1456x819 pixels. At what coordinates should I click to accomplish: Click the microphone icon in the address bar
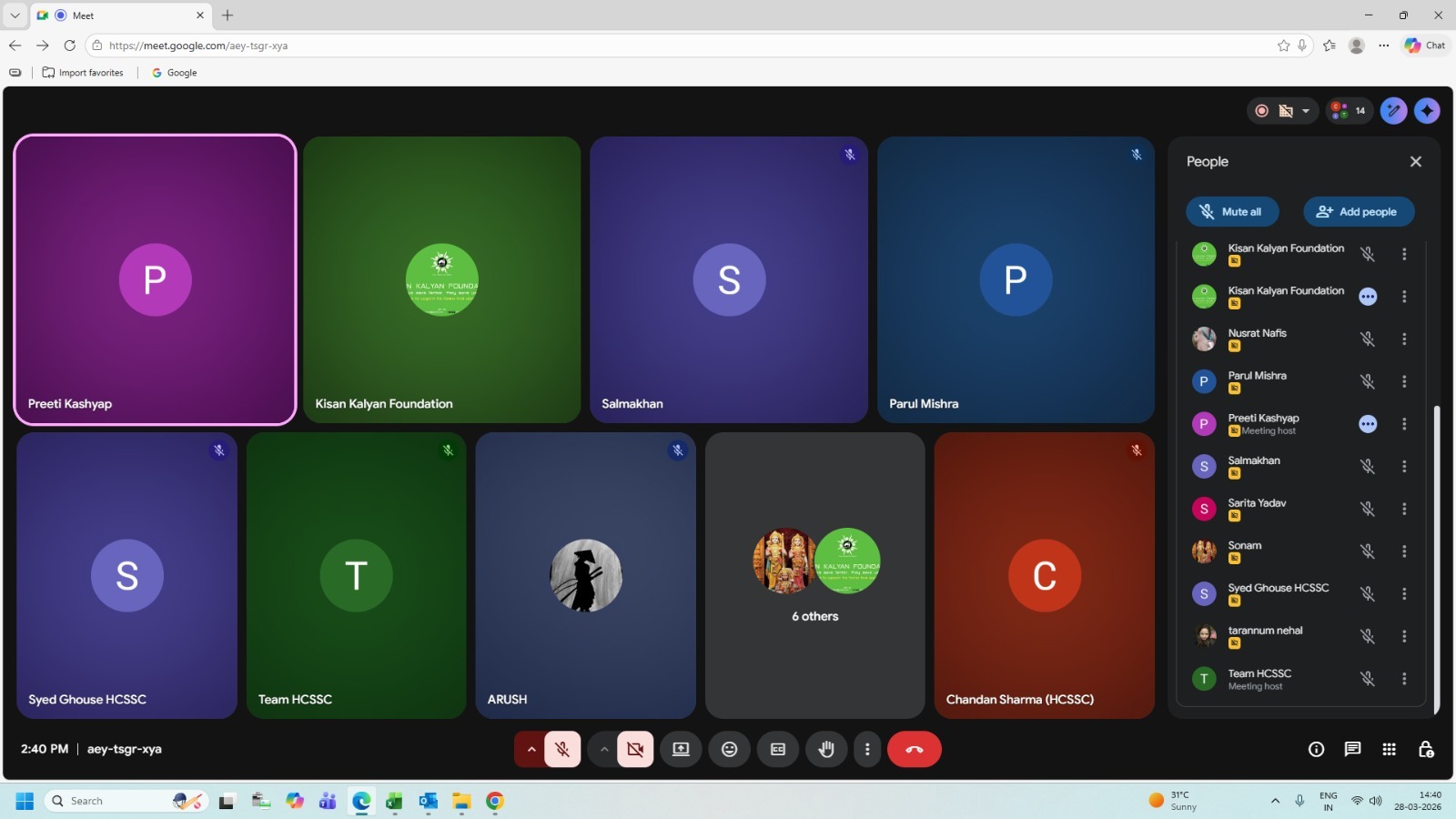tap(1302, 45)
